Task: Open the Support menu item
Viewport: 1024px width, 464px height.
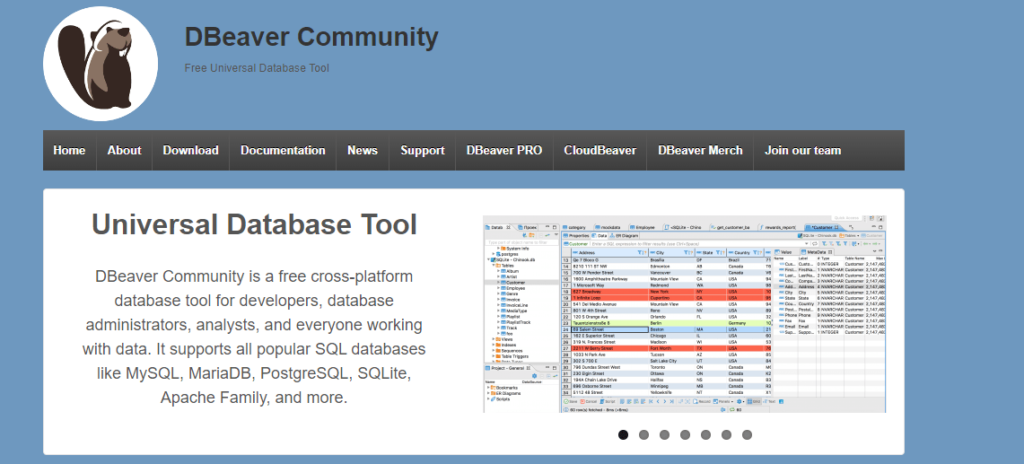Action: pos(423,150)
